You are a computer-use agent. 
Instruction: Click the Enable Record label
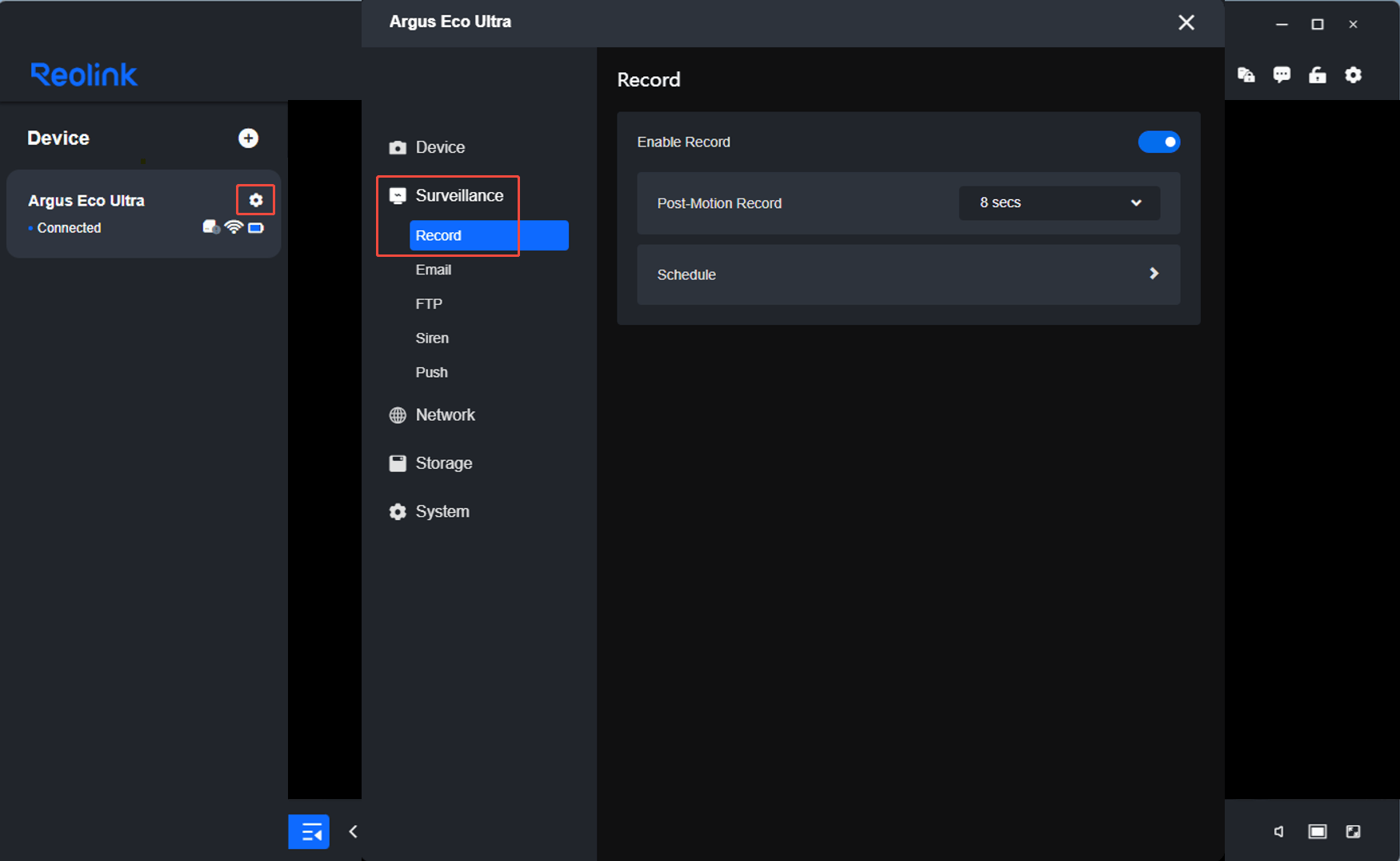[x=684, y=142]
